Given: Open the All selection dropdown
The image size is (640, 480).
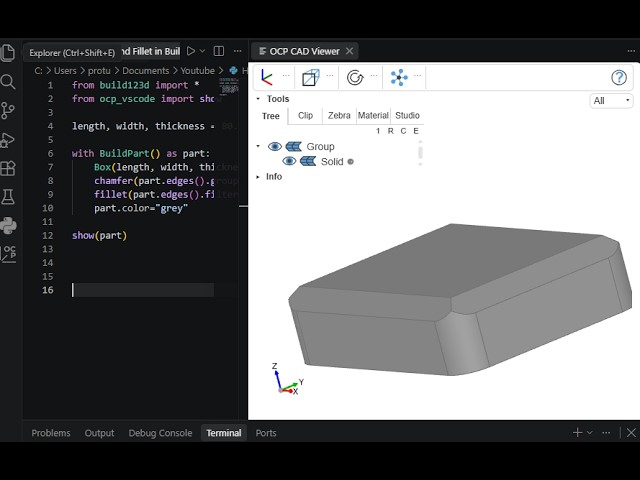Looking at the screenshot, I should pos(611,101).
